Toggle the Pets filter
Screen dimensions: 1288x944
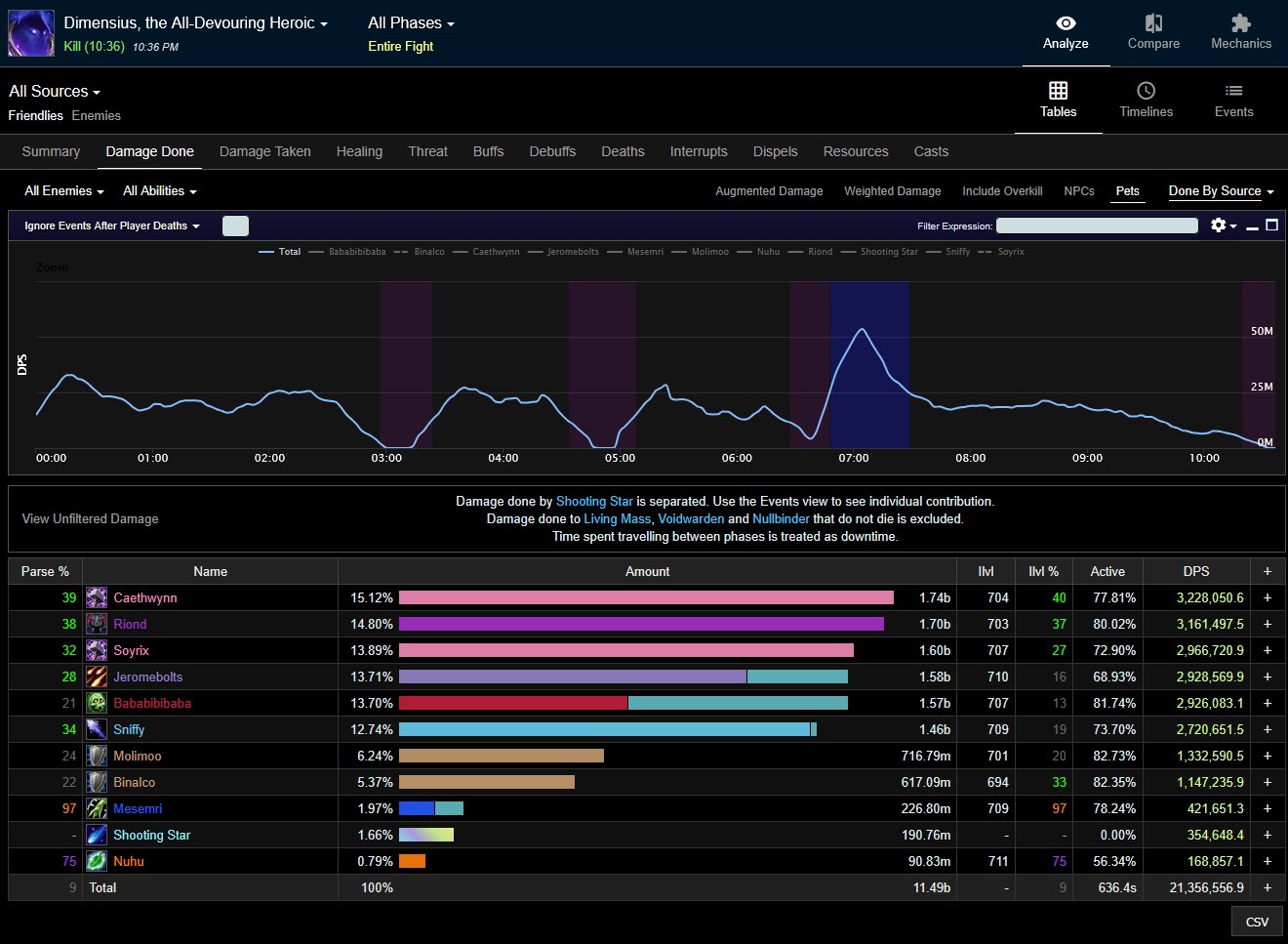1128,191
